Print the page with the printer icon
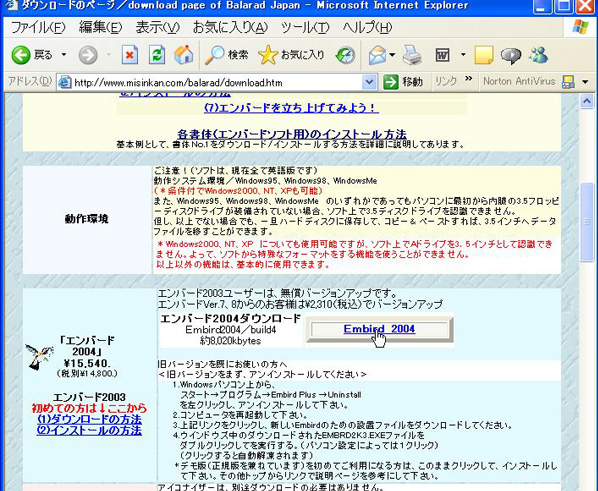Viewport: 598px width, 491px height. point(412,55)
